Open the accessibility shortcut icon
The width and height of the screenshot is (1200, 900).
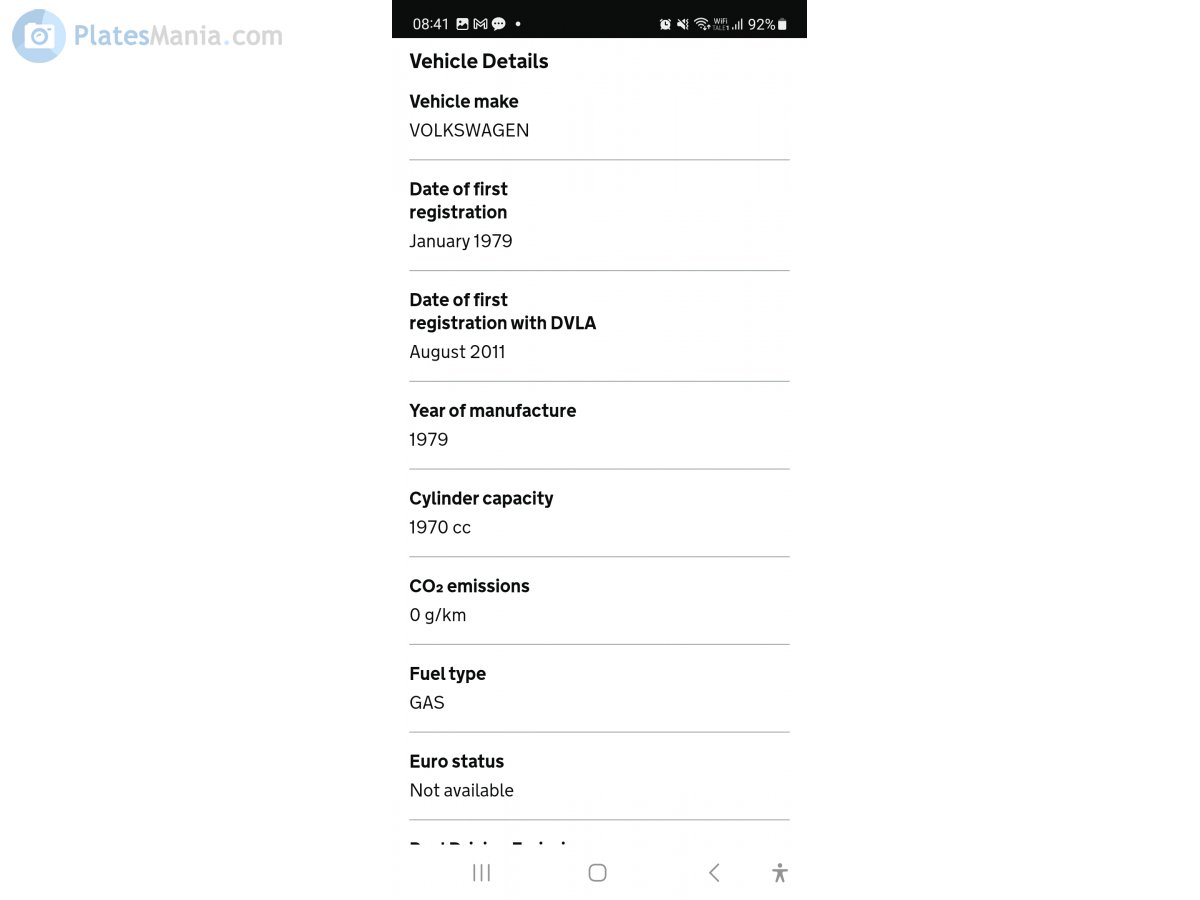[780, 873]
